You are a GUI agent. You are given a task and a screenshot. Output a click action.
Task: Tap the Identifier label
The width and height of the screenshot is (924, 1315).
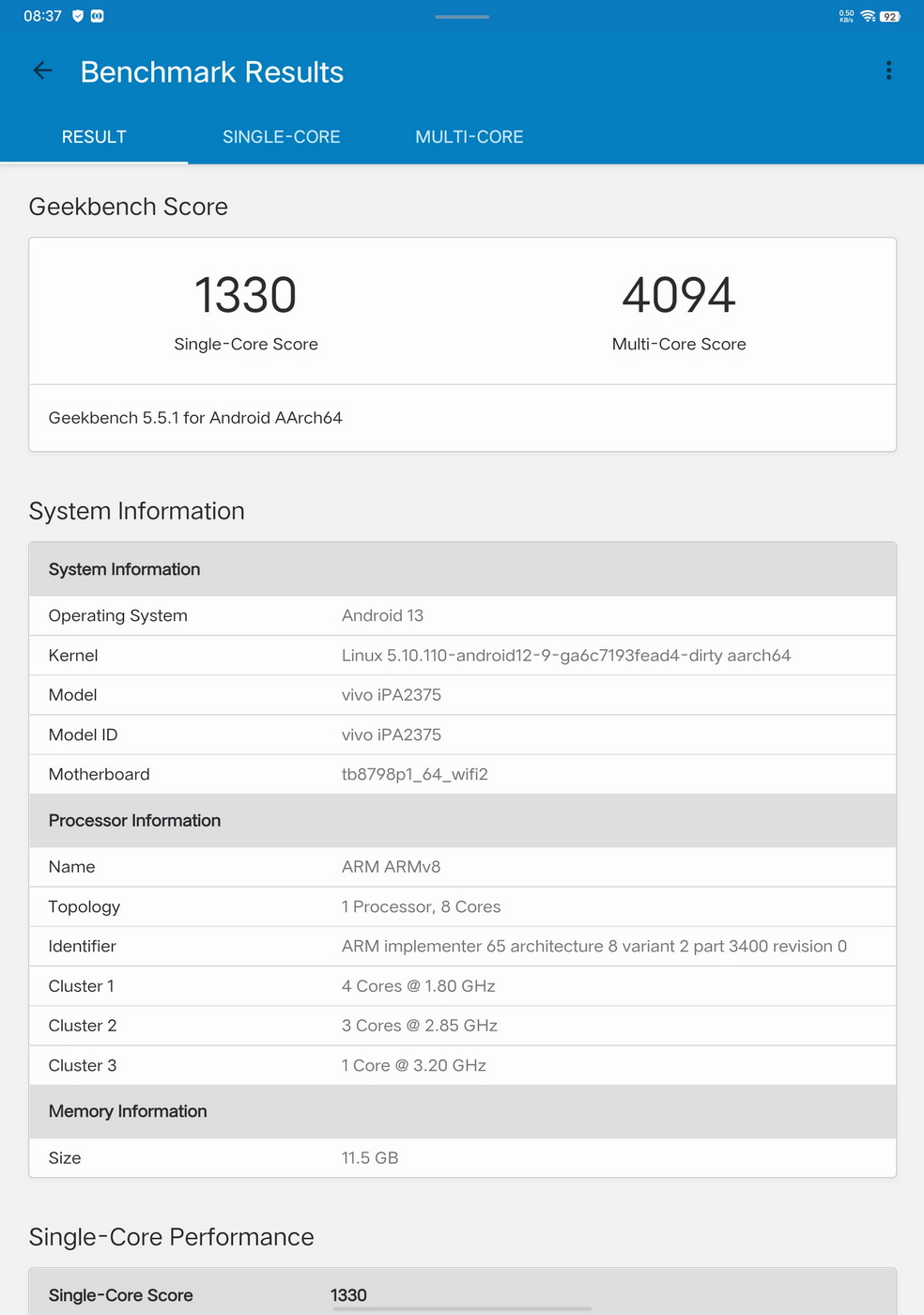point(83,946)
